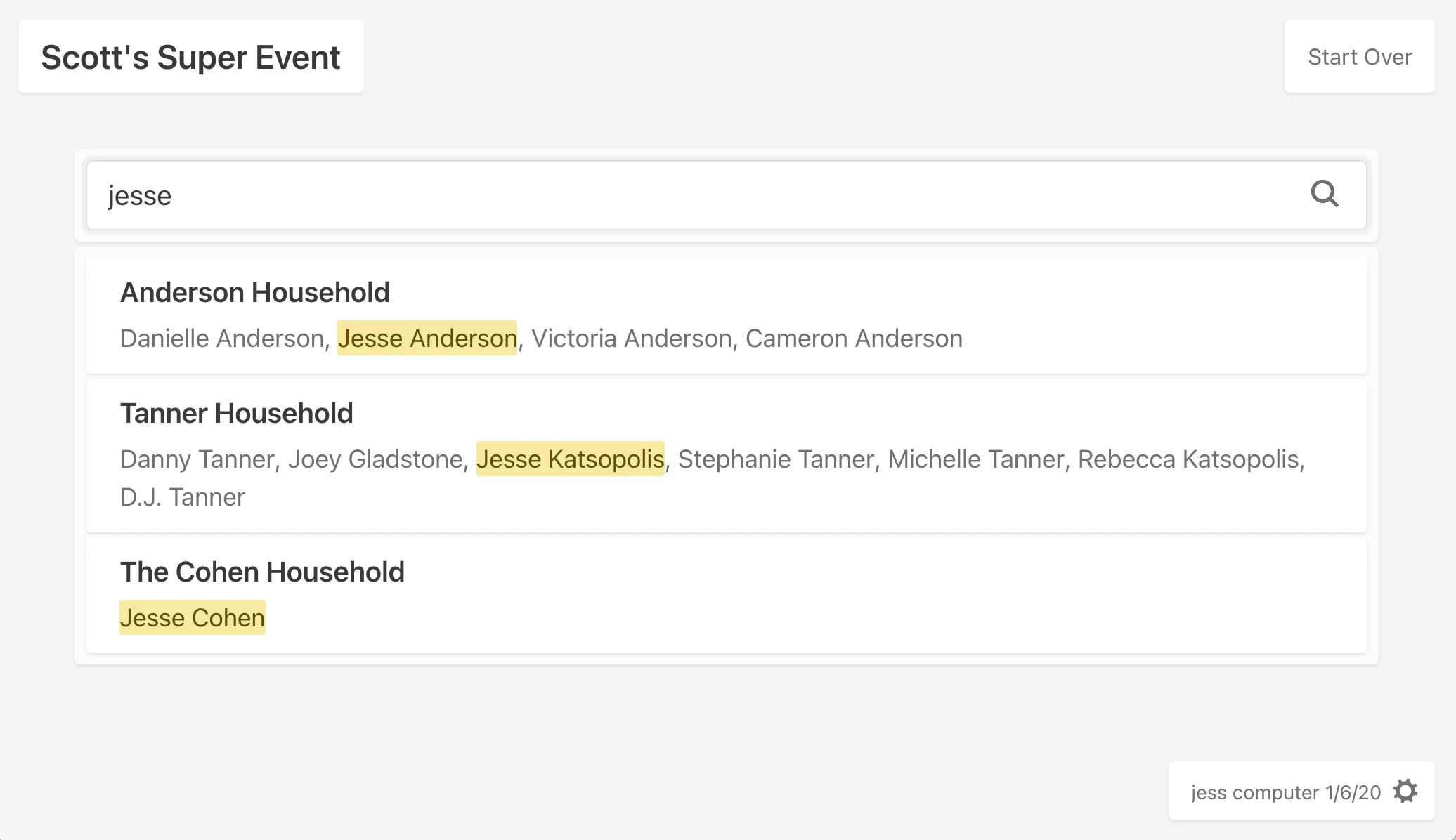Select the Tanner Household heading
This screenshot has height=840, width=1456.
(x=236, y=413)
